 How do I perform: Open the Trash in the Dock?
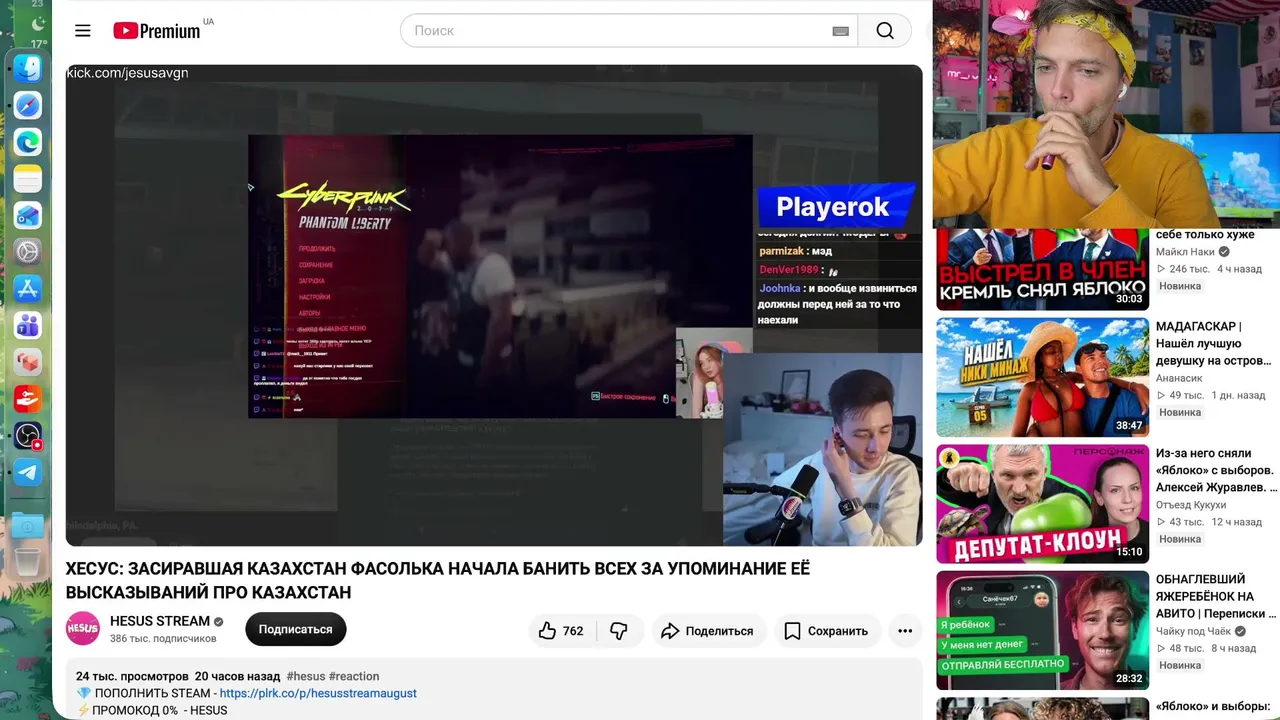[x=28, y=562]
